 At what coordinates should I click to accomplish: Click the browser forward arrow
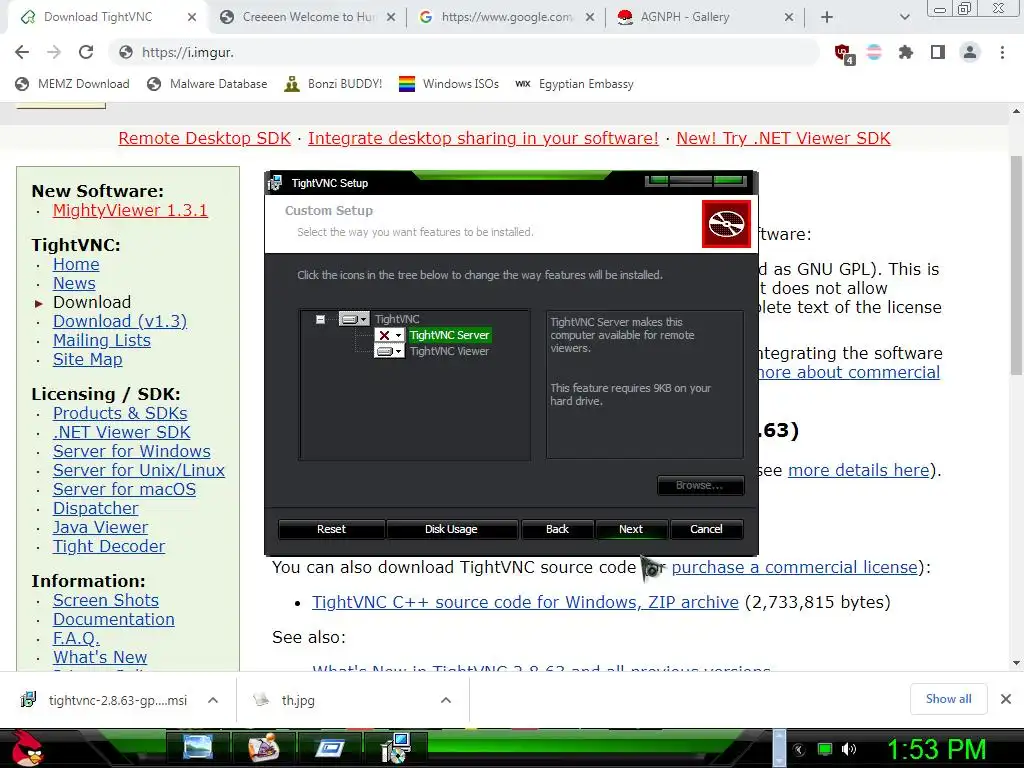(x=54, y=52)
